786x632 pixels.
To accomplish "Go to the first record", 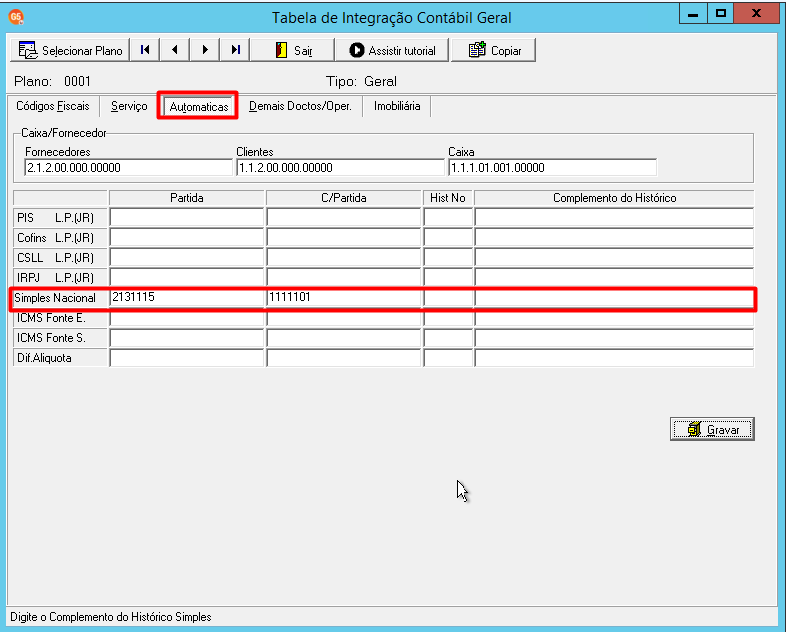I will click(x=145, y=50).
